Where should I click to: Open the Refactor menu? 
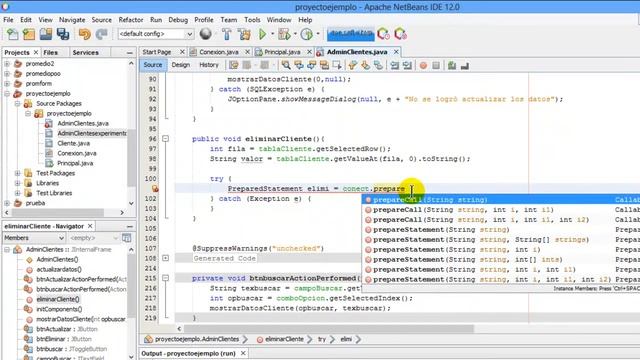pyautogui.click(x=131, y=20)
